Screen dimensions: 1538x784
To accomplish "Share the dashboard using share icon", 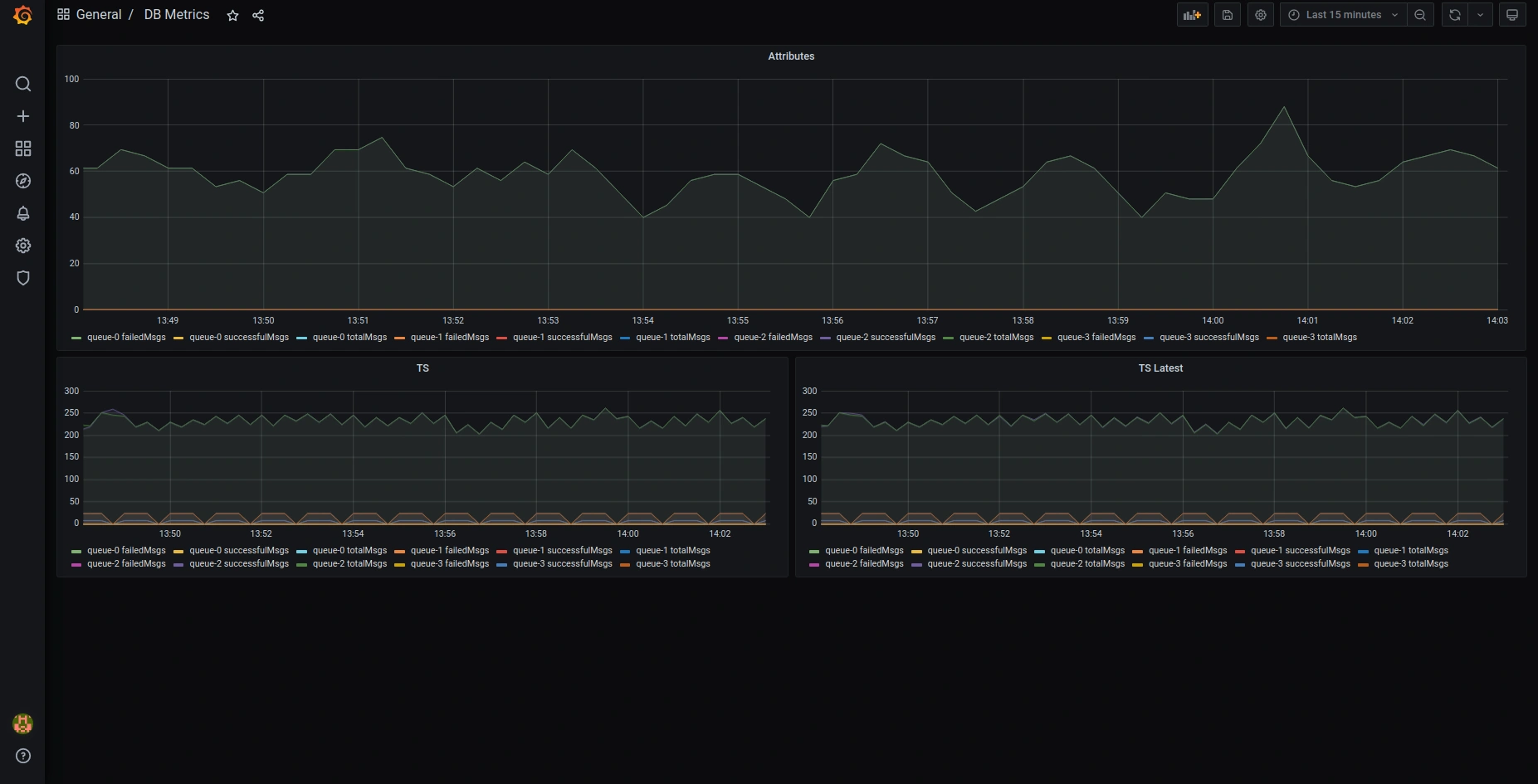I will coord(258,16).
